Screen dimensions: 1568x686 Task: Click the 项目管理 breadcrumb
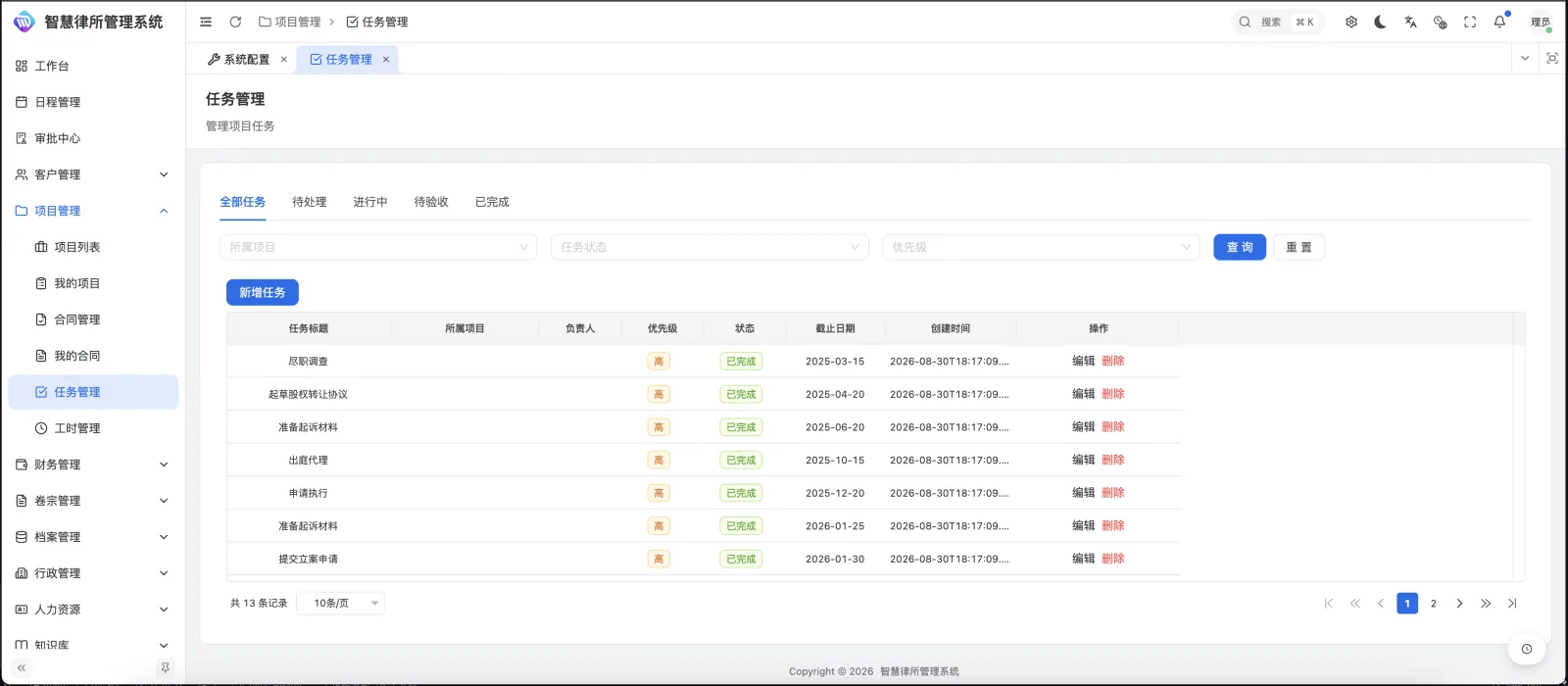coord(290,22)
